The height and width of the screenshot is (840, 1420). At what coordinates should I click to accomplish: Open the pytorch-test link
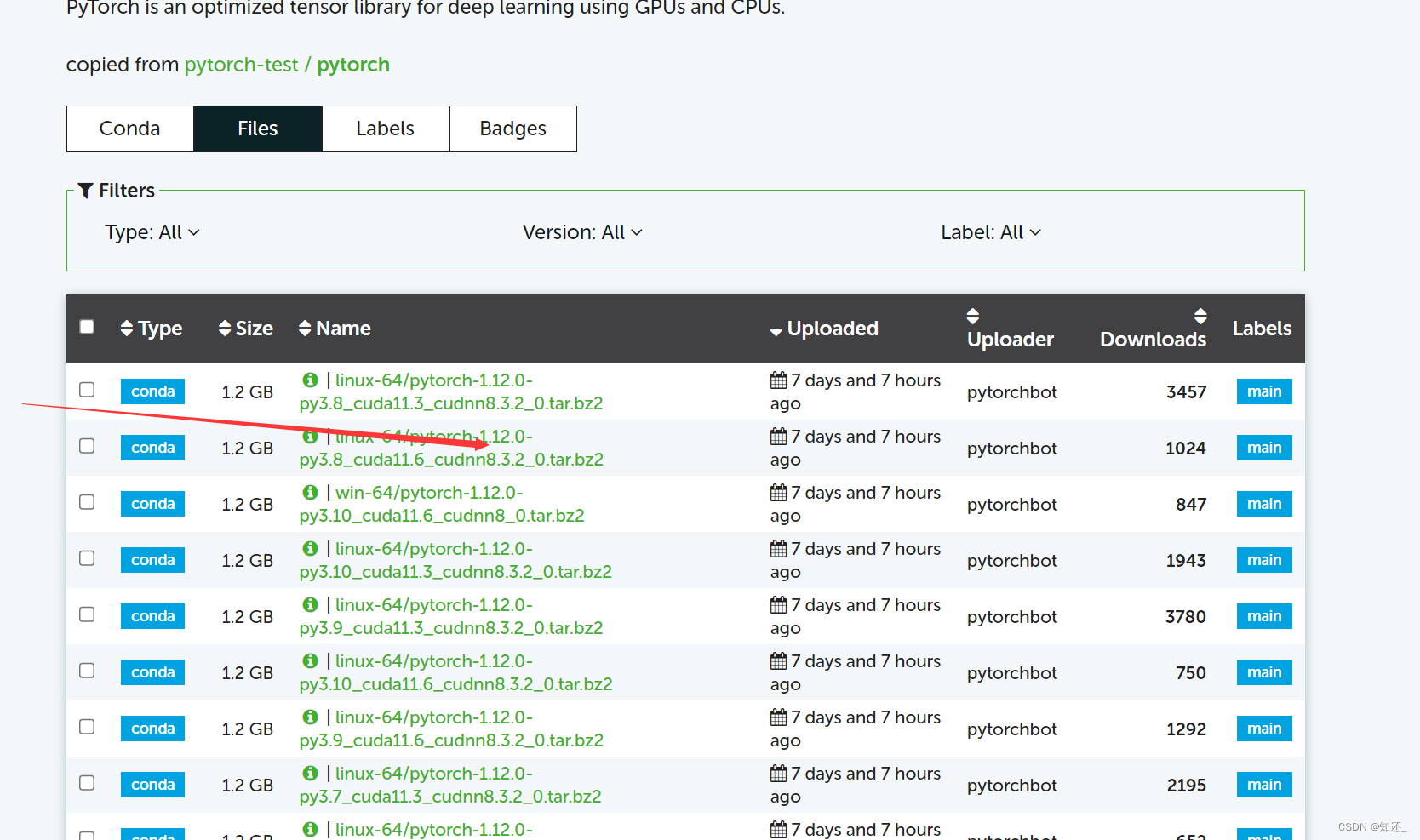click(241, 65)
